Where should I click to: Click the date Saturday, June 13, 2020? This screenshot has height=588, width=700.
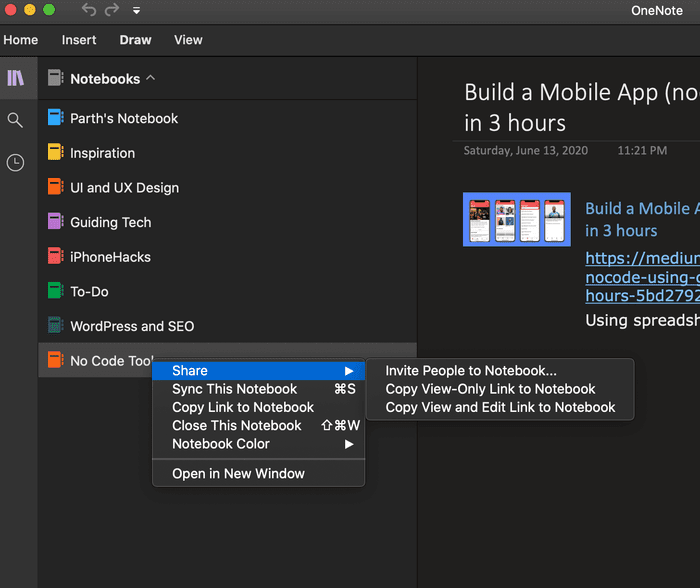coord(525,150)
